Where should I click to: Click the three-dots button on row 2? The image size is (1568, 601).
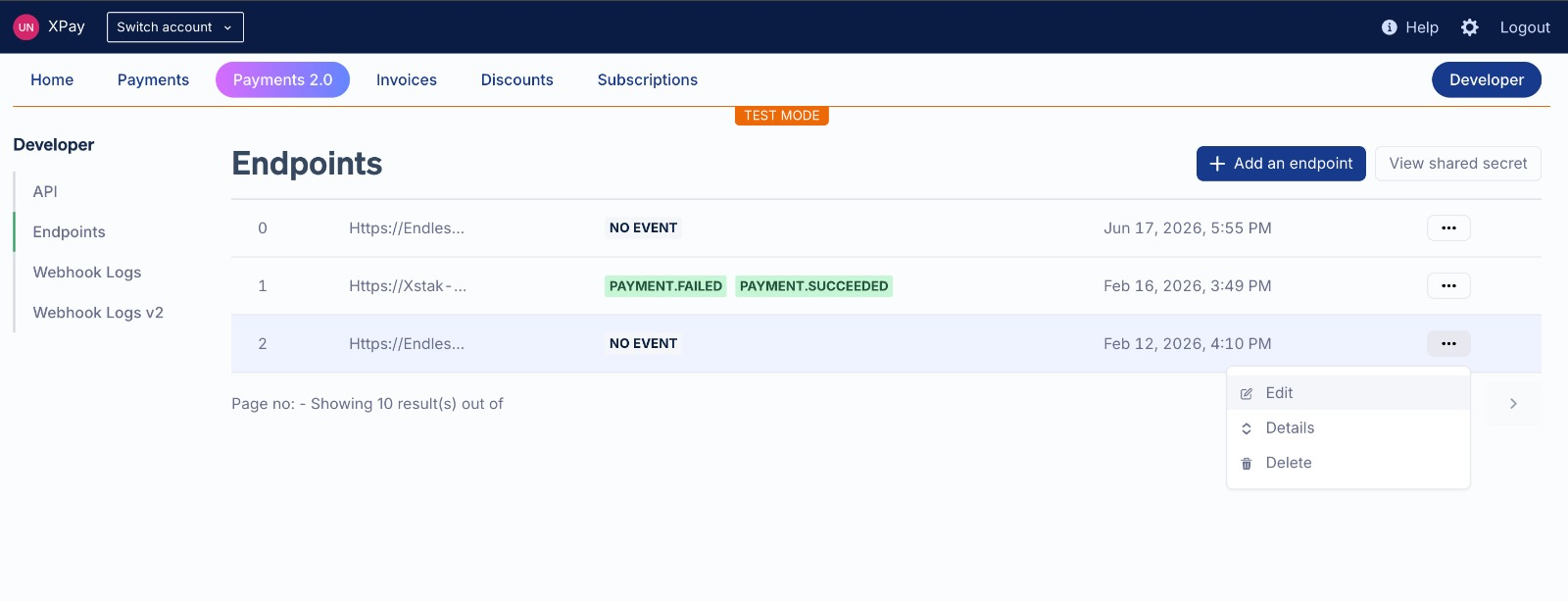tap(1448, 344)
